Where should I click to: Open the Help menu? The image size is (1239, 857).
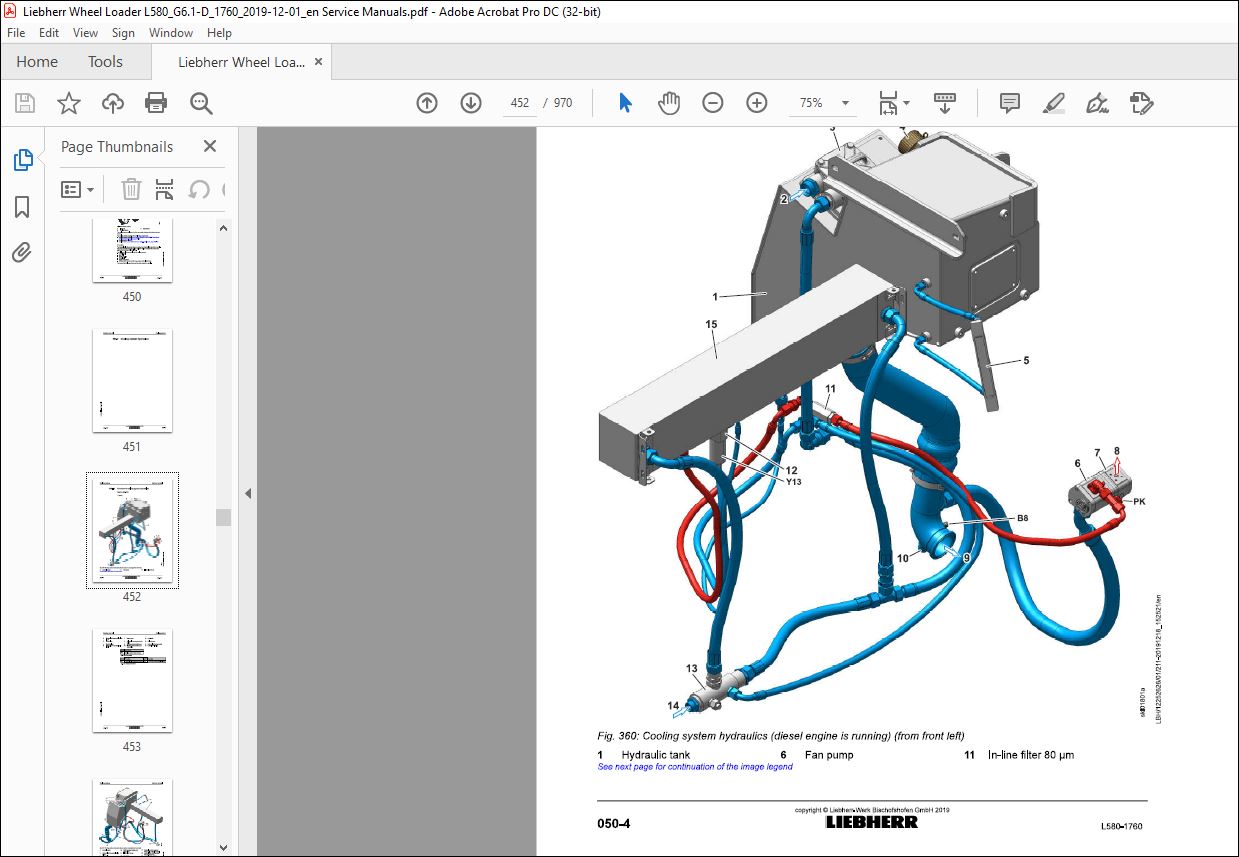(x=219, y=33)
